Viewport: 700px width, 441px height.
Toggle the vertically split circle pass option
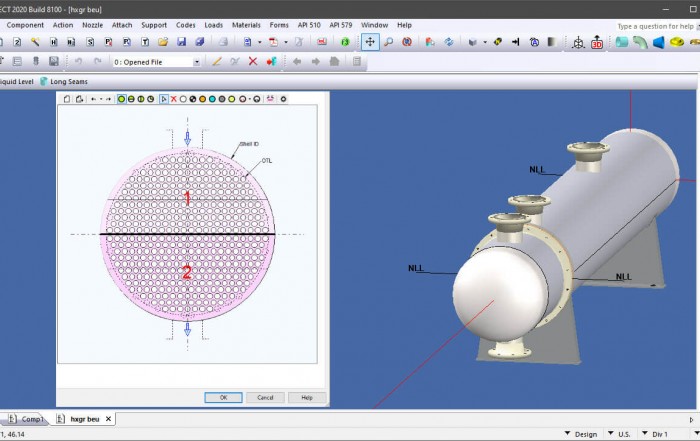coord(141,99)
